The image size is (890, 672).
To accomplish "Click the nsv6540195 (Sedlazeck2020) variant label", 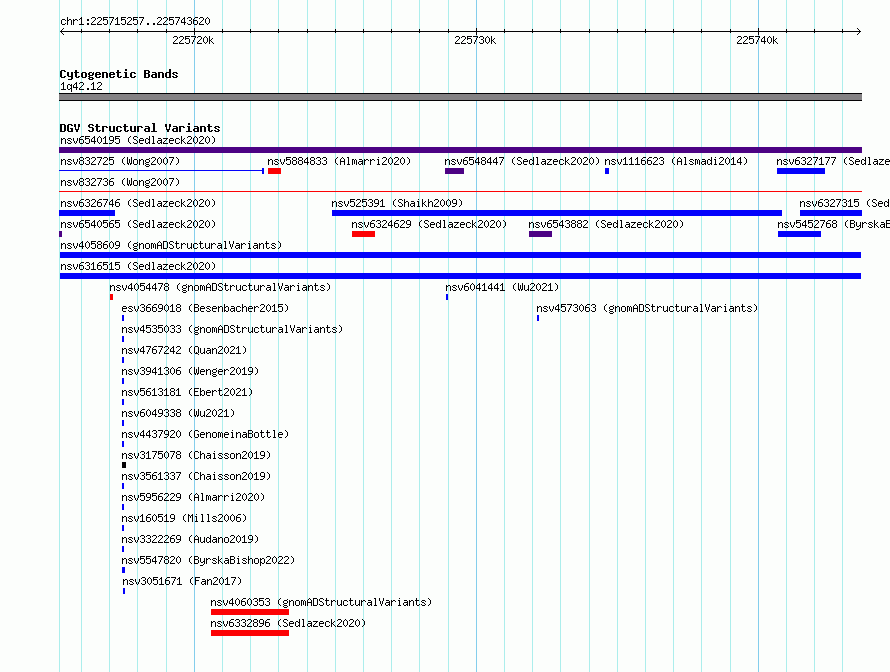I will (x=138, y=140).
